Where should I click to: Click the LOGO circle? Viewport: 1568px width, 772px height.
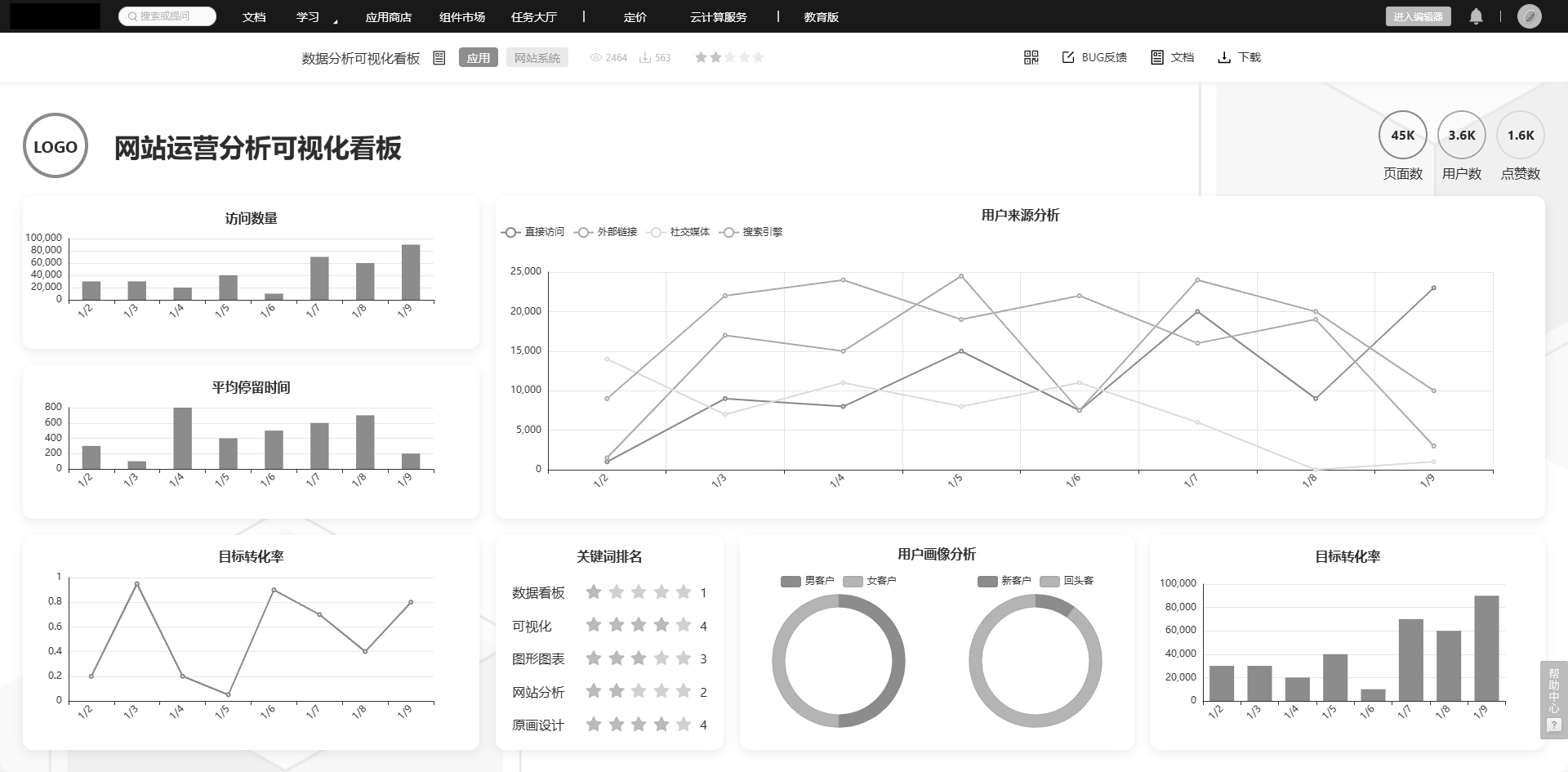coord(56,146)
